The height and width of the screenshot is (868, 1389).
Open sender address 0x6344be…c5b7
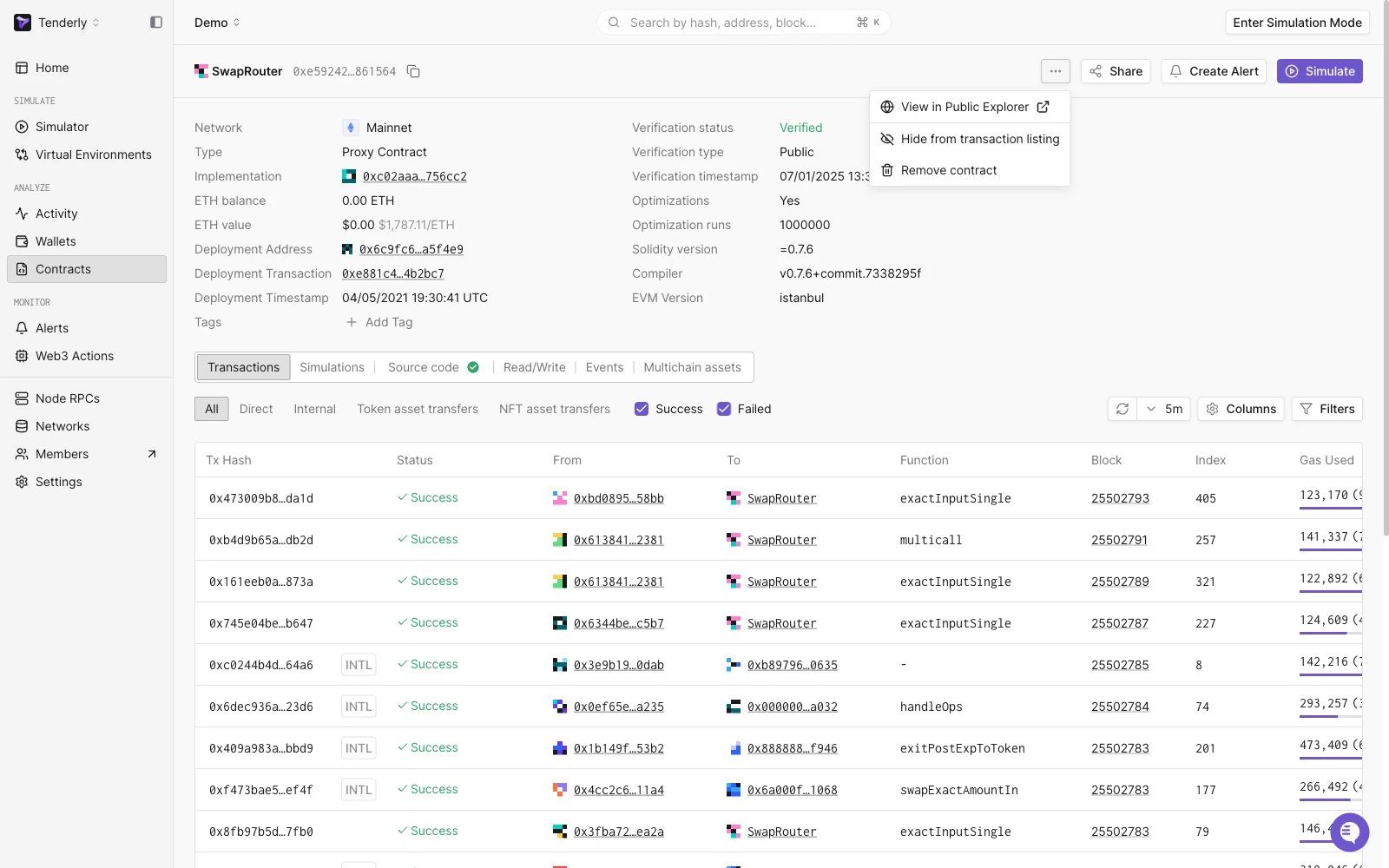[x=619, y=623]
